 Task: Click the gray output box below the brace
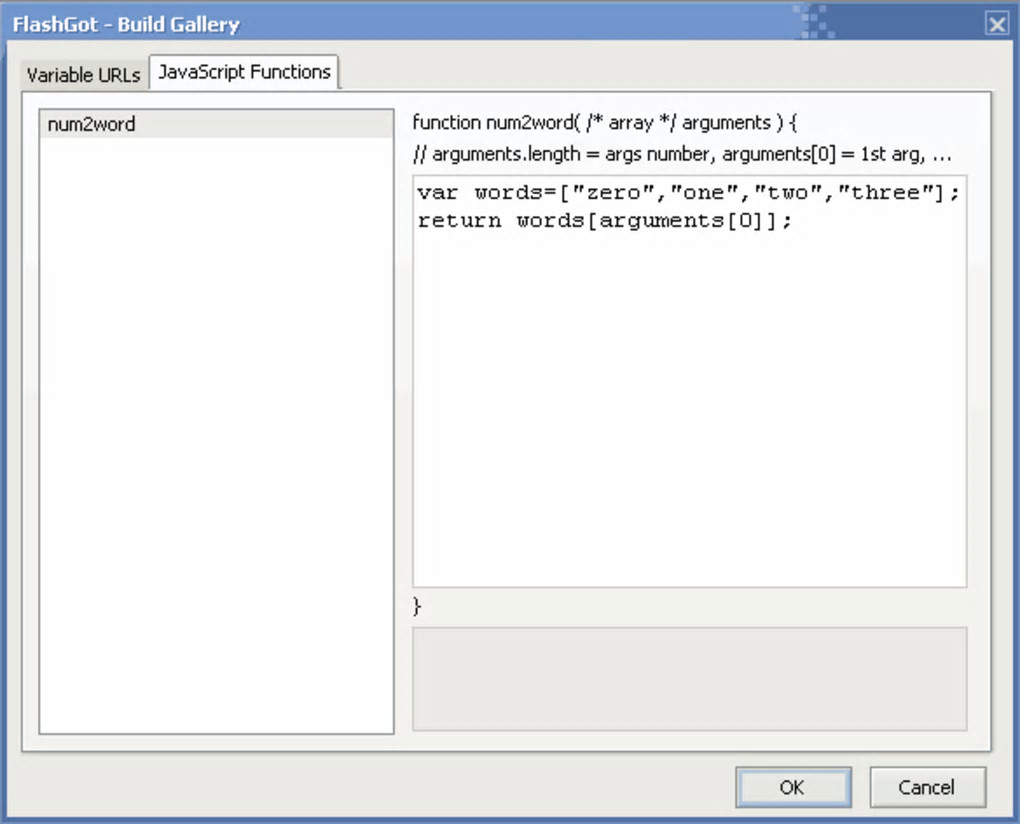click(x=690, y=678)
